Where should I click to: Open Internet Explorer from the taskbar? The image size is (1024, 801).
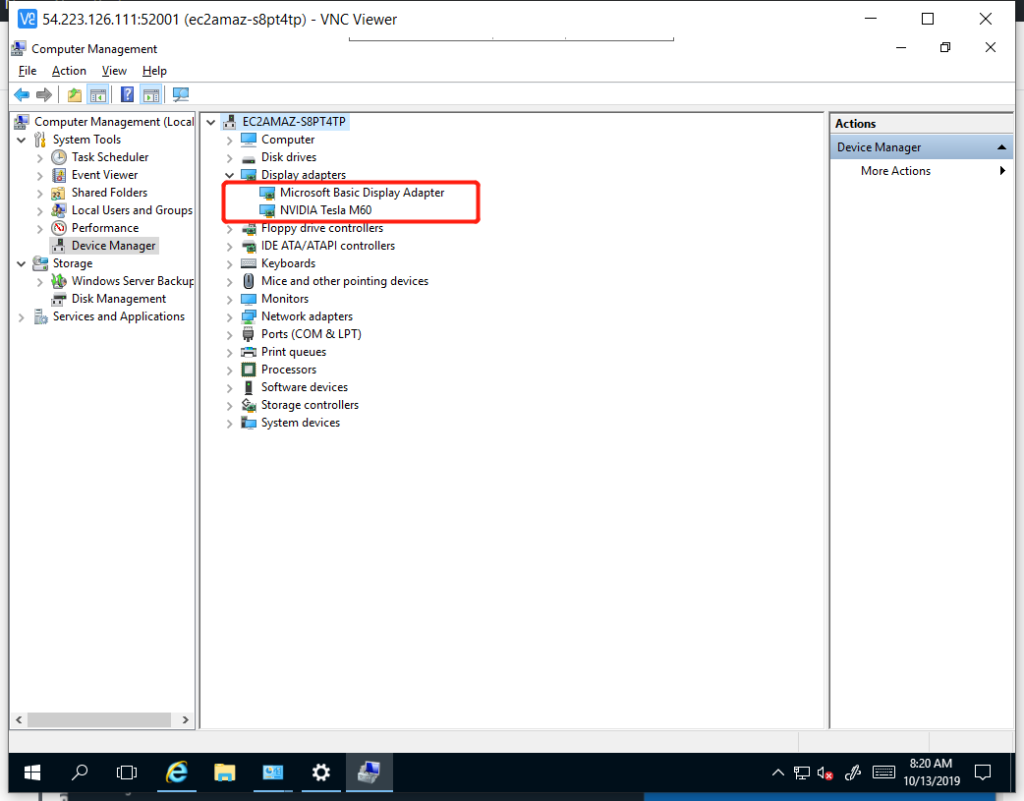177,772
